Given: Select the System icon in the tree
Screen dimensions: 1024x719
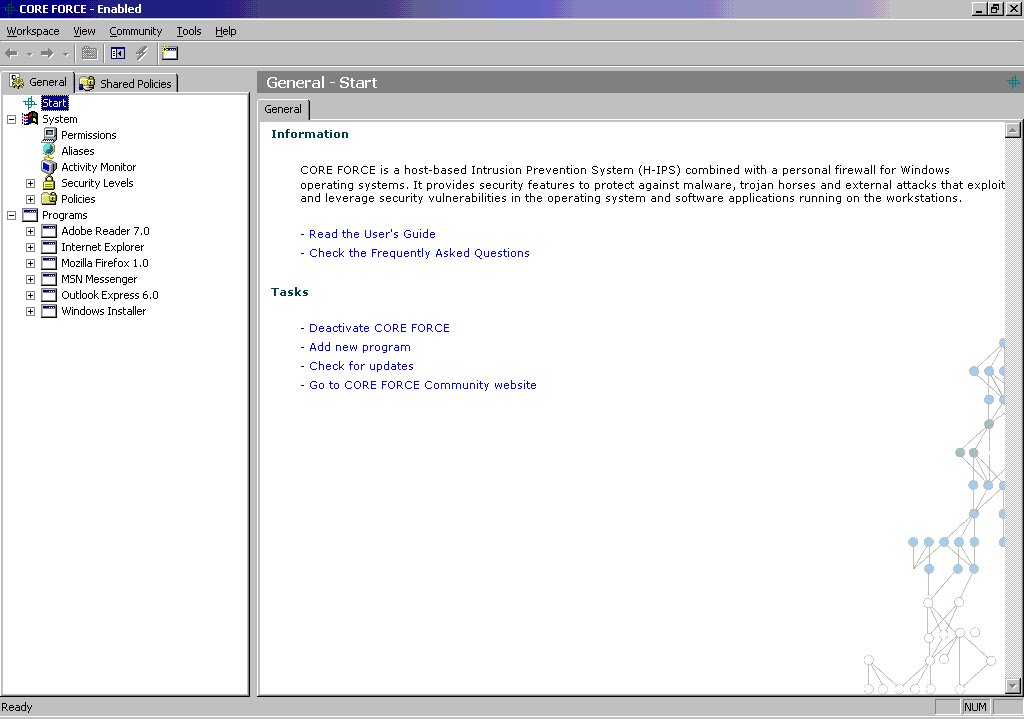Looking at the screenshot, I should point(30,119).
